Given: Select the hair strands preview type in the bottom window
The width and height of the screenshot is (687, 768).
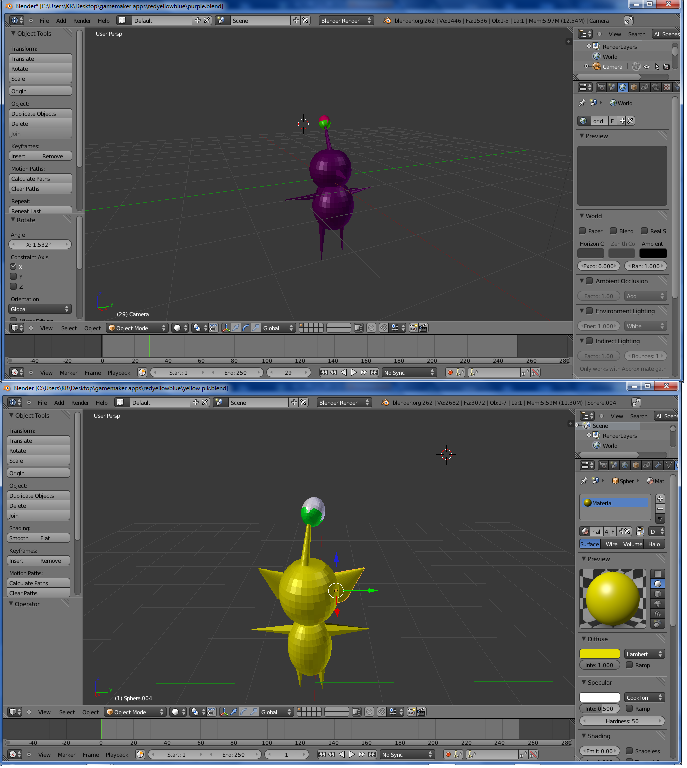Looking at the screenshot, I should [657, 614].
